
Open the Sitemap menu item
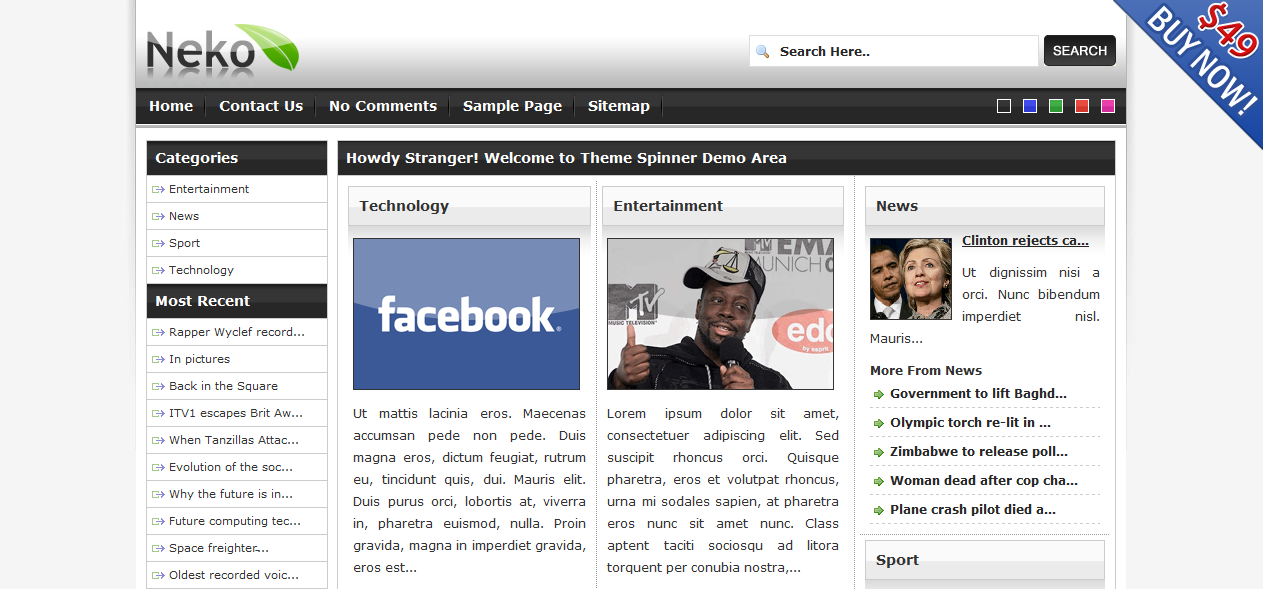tap(619, 106)
